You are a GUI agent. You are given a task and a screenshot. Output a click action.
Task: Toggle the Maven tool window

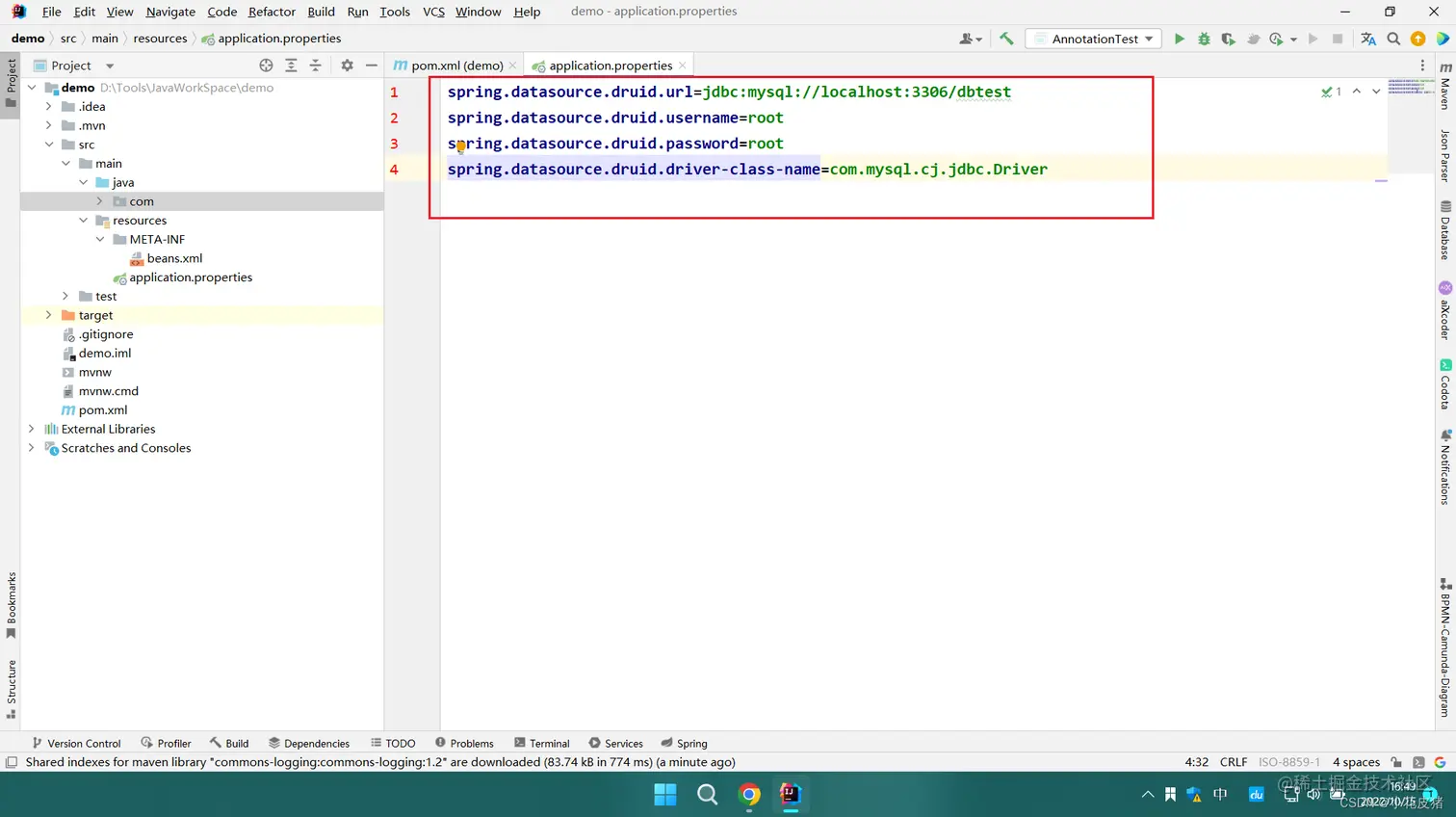click(x=1445, y=86)
